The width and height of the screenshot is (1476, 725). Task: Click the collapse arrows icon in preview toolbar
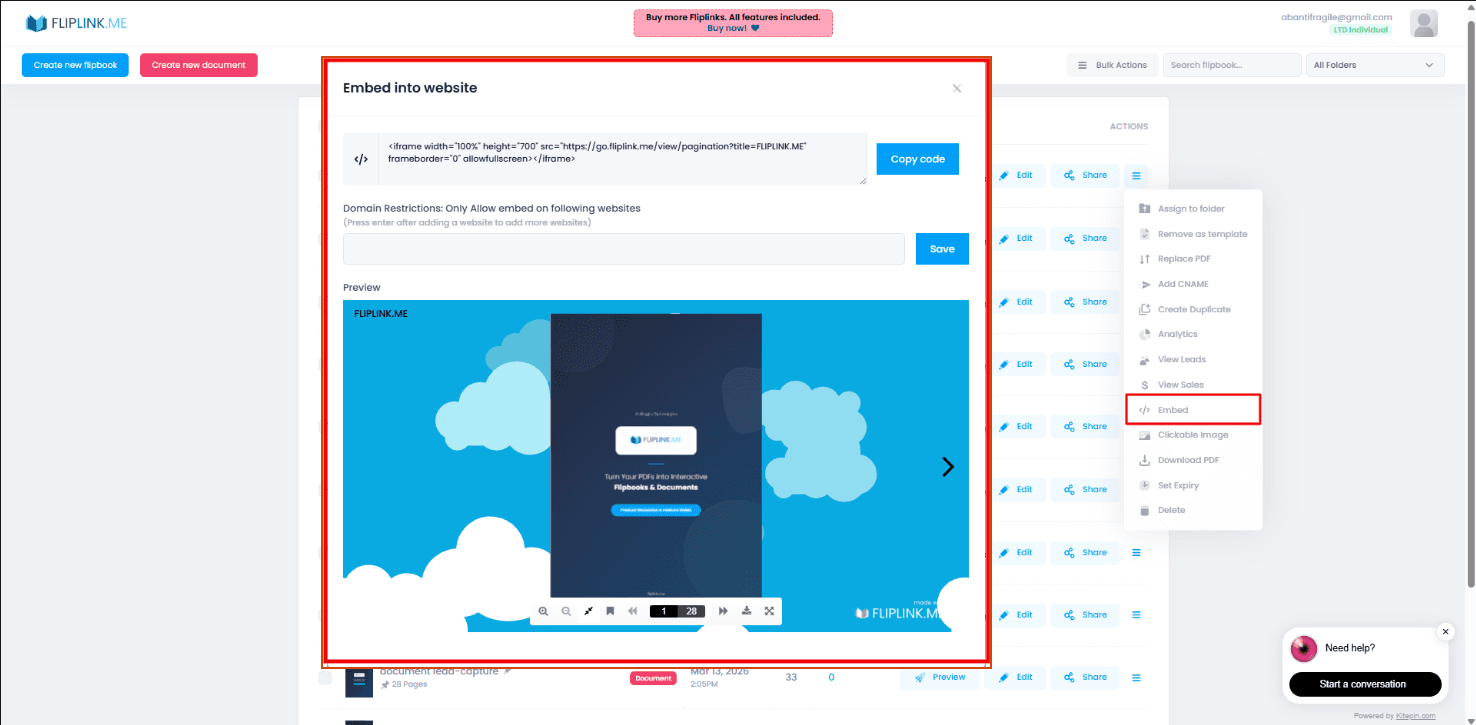tap(589, 611)
